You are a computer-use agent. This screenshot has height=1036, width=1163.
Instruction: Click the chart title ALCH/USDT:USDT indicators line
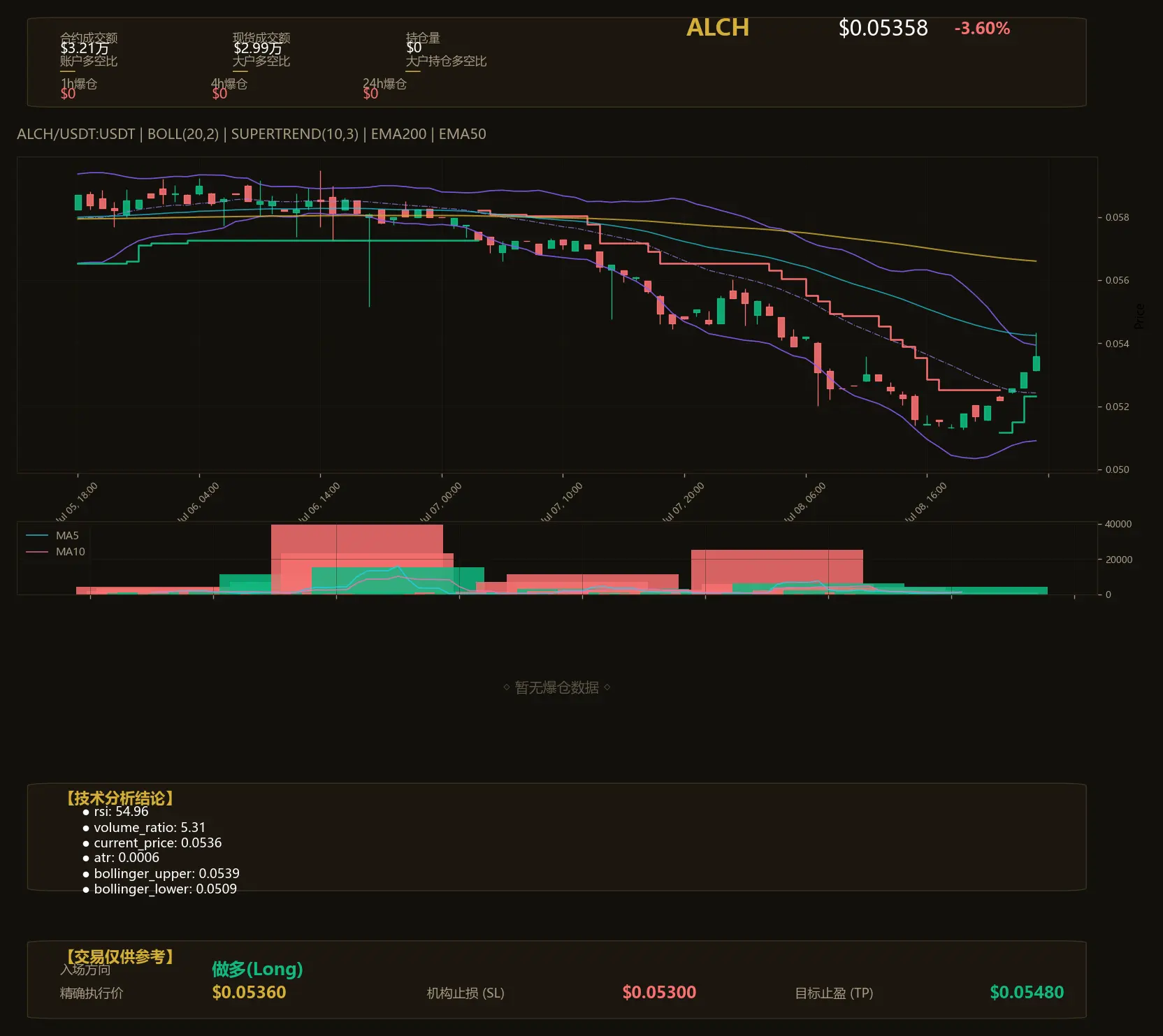click(252, 134)
